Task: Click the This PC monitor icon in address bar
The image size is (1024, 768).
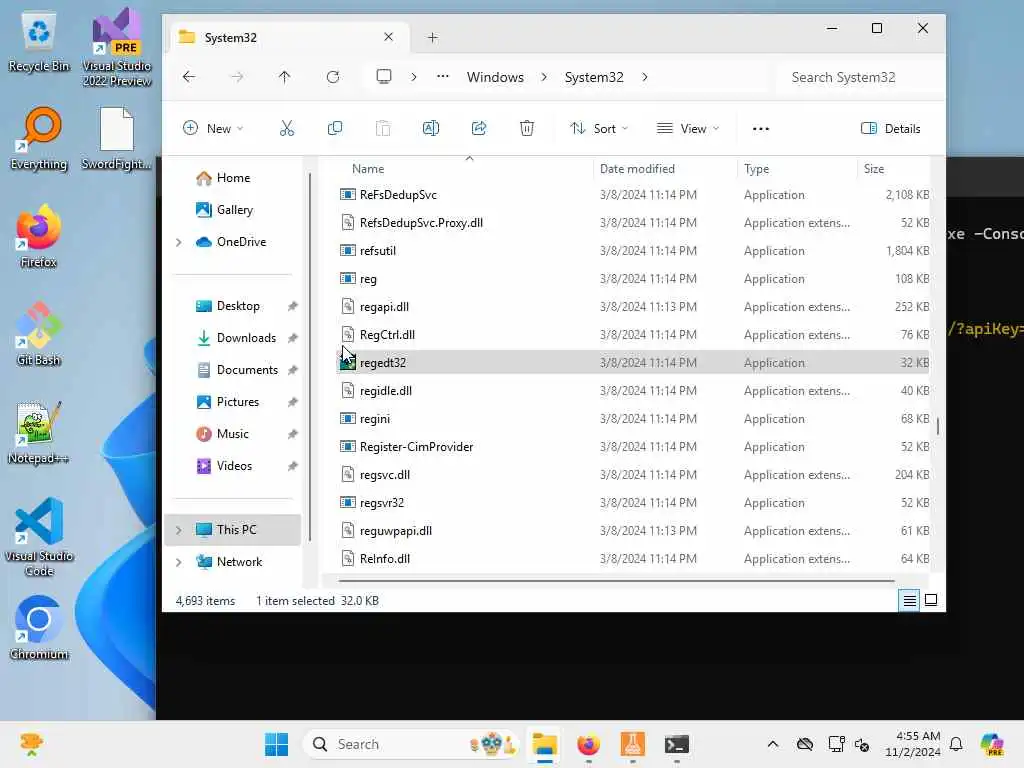Action: click(x=384, y=77)
